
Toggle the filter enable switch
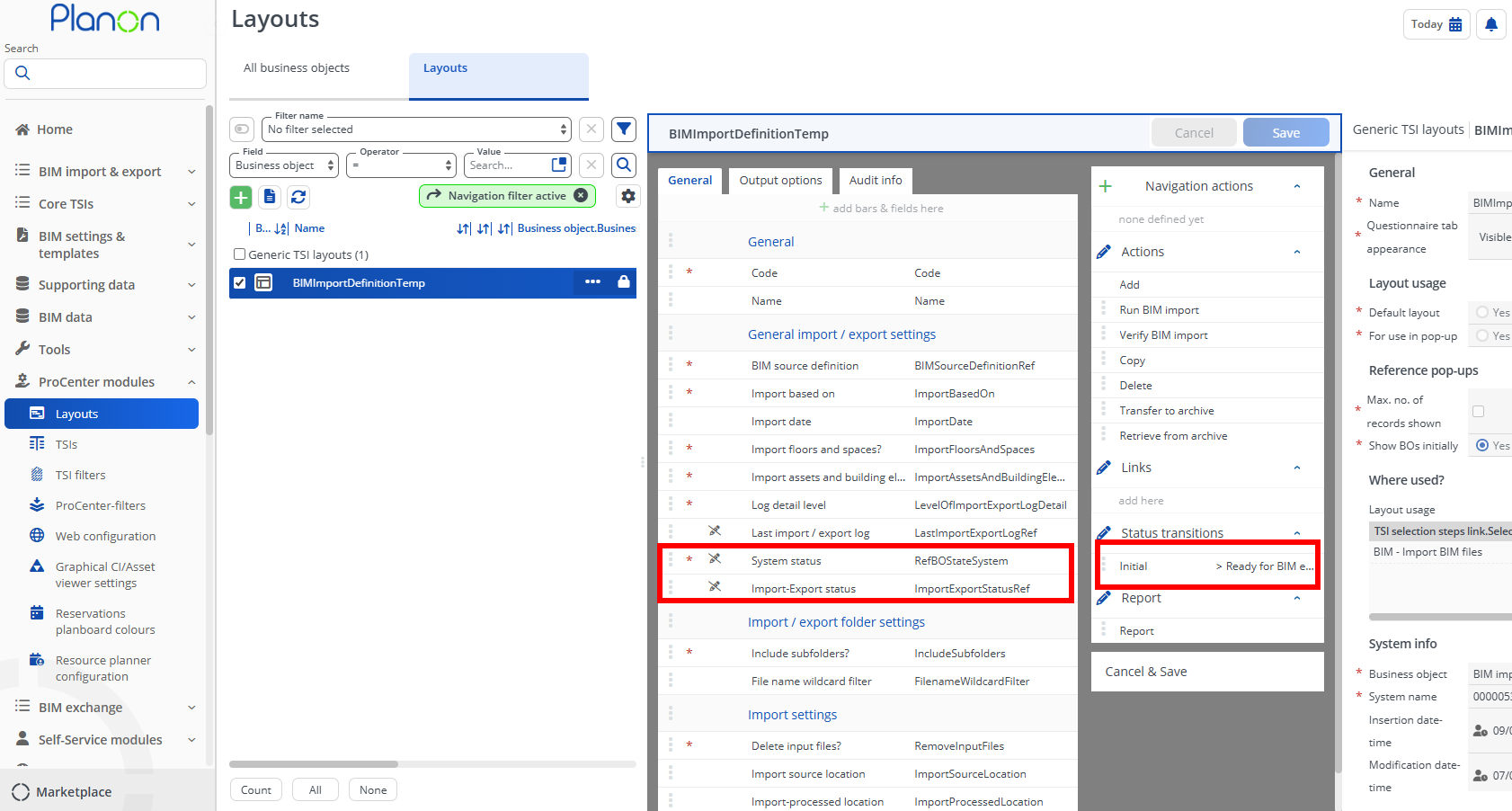[x=242, y=129]
